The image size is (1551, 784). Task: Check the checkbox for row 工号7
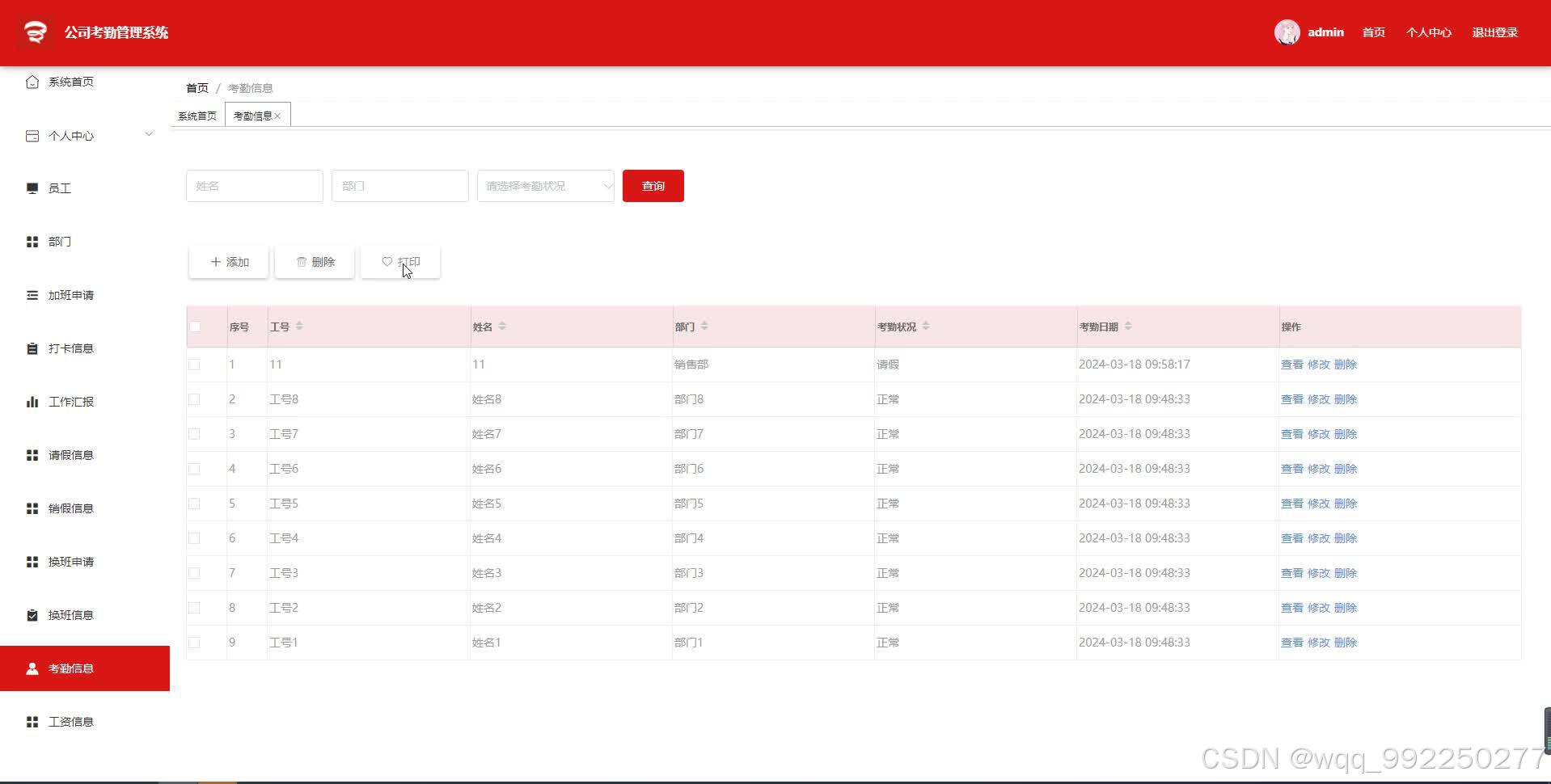click(x=194, y=434)
